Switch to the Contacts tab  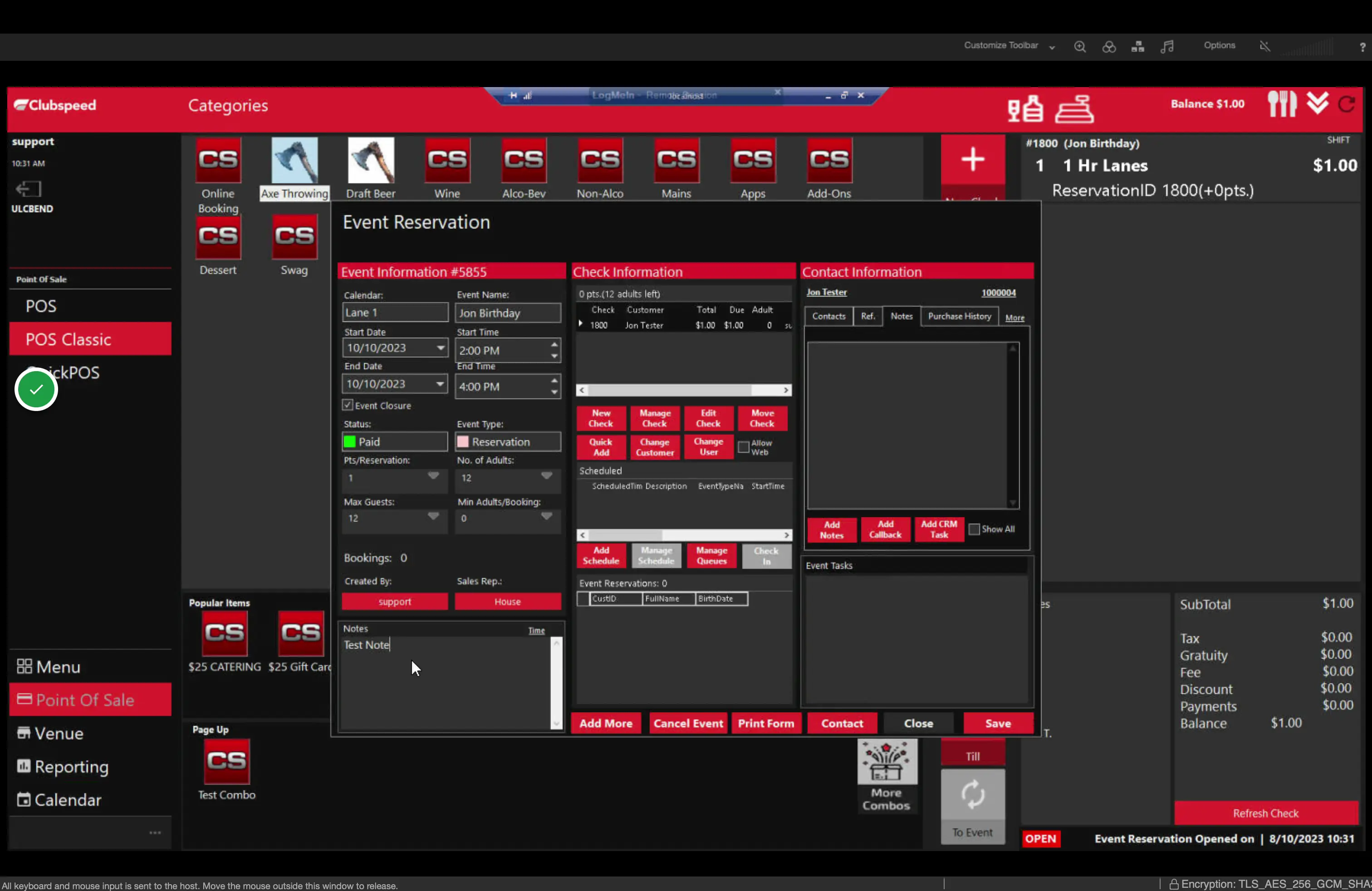click(828, 316)
